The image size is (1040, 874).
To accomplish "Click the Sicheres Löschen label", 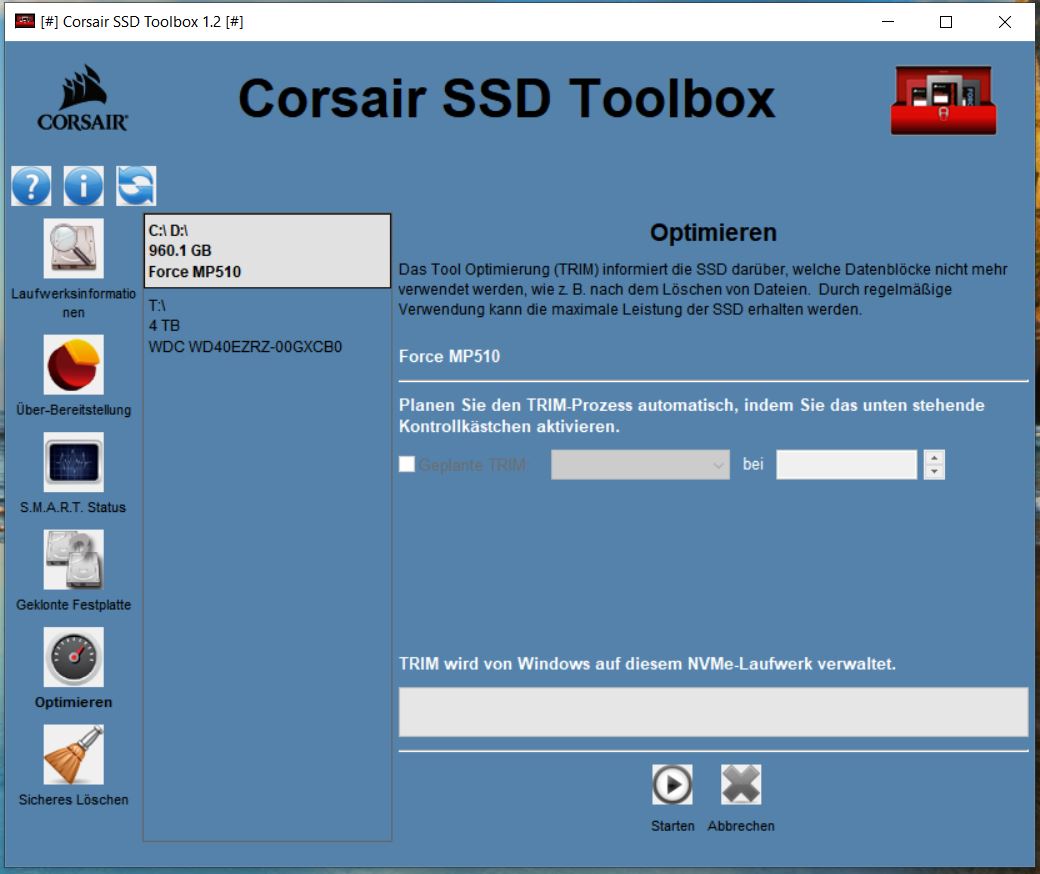I will [74, 800].
